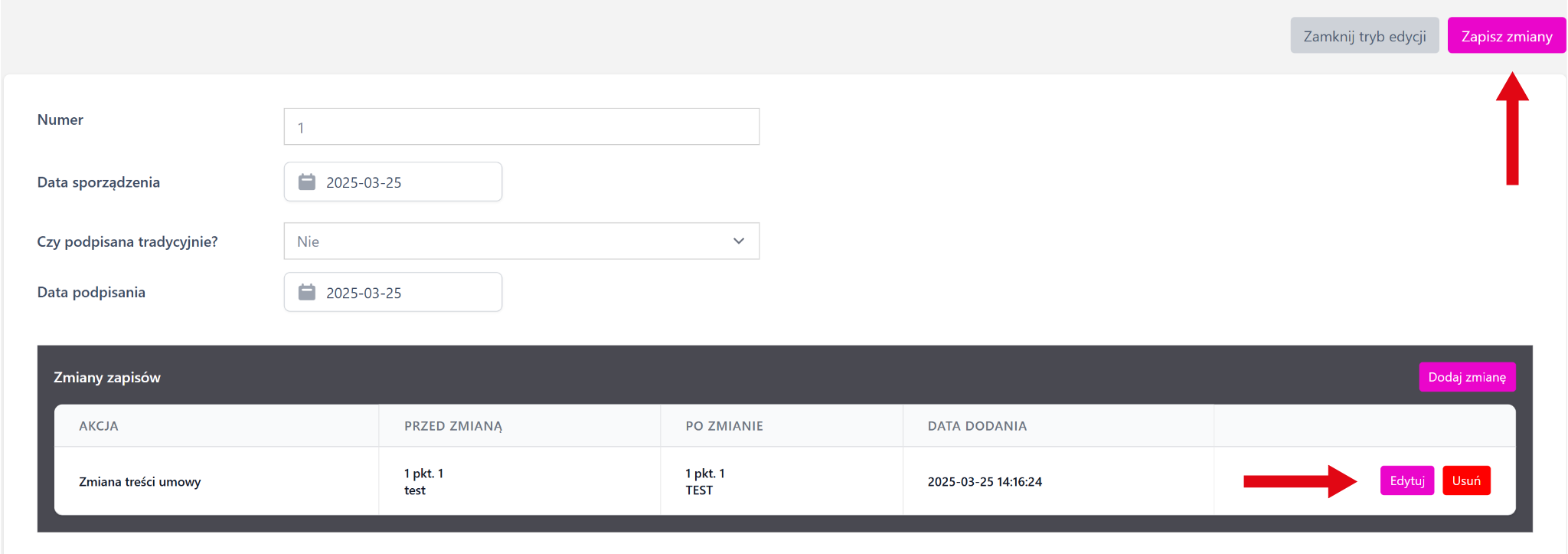This screenshot has width=1568, height=554.
Task: Select the 'Zmiana treści umowy' row cell
Action: [140, 482]
